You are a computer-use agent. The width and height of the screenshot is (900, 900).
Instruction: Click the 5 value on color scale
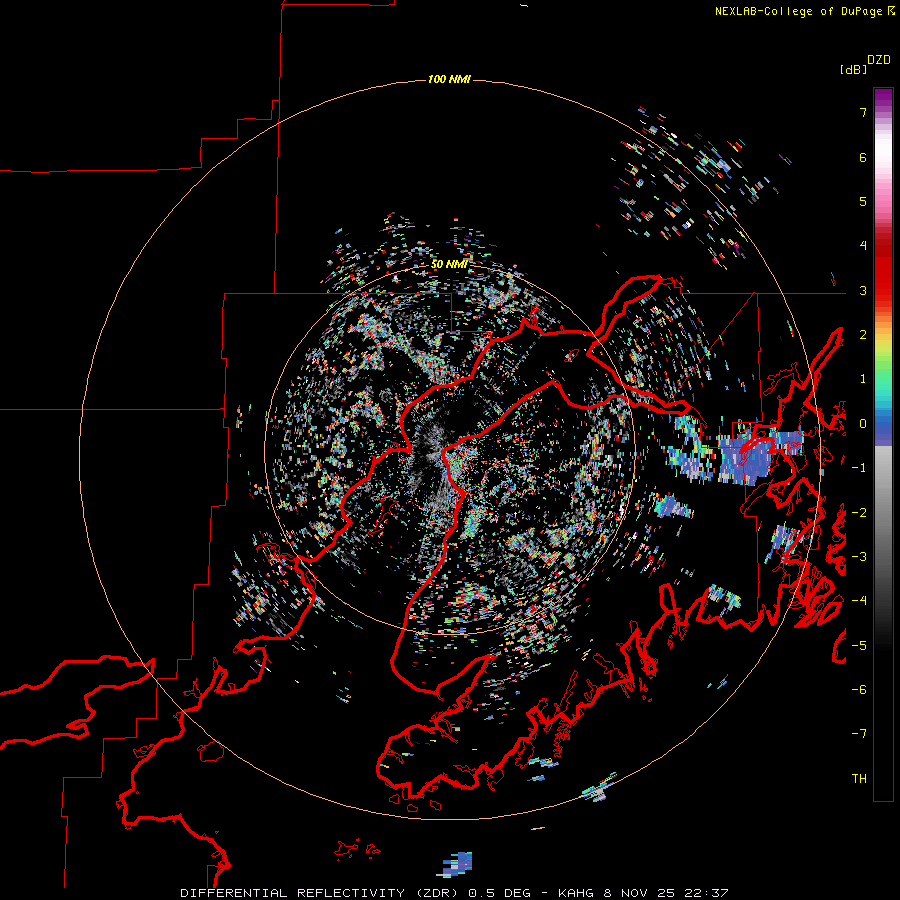click(863, 201)
